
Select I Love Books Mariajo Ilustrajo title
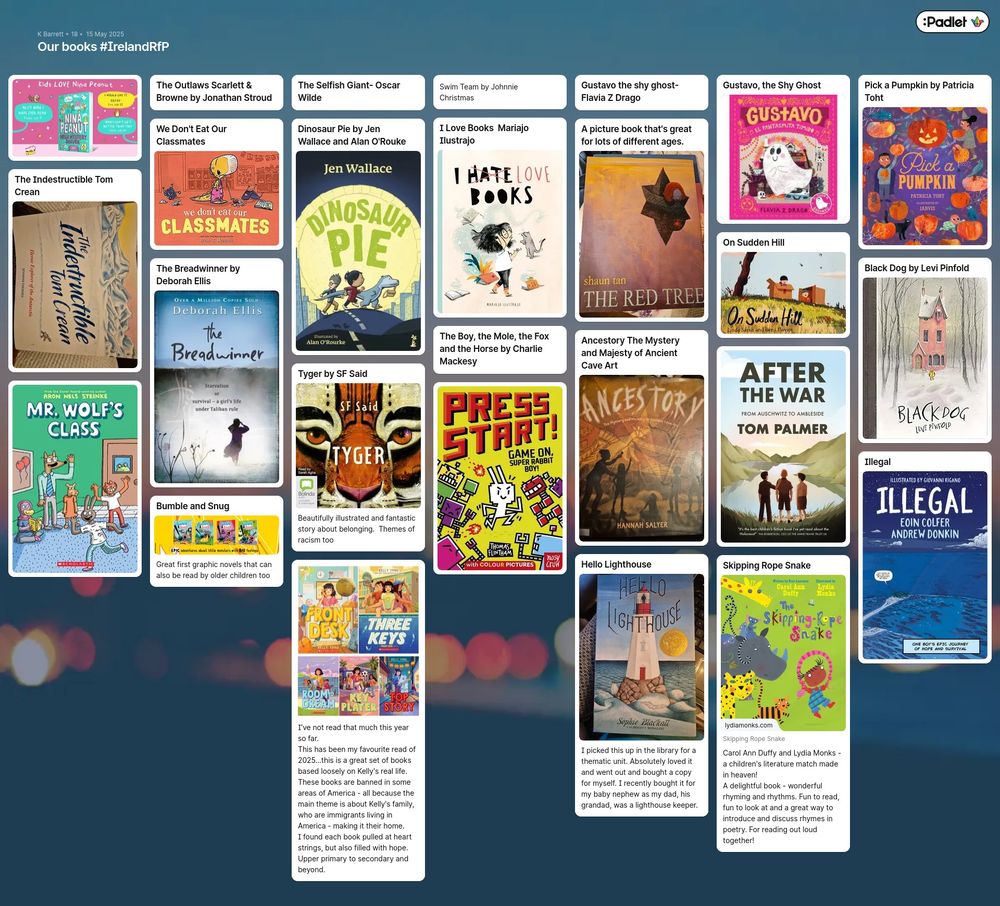pyautogui.click(x=483, y=134)
